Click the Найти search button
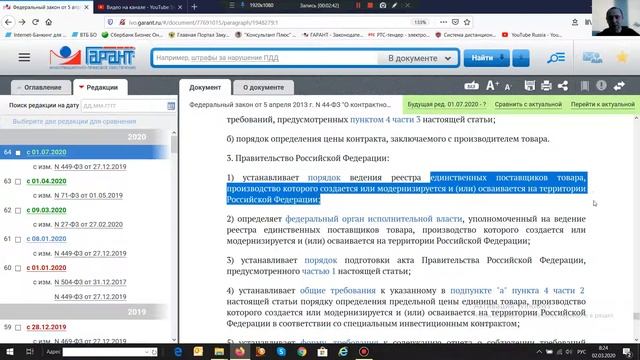The width and height of the screenshot is (640, 360). click(487, 58)
